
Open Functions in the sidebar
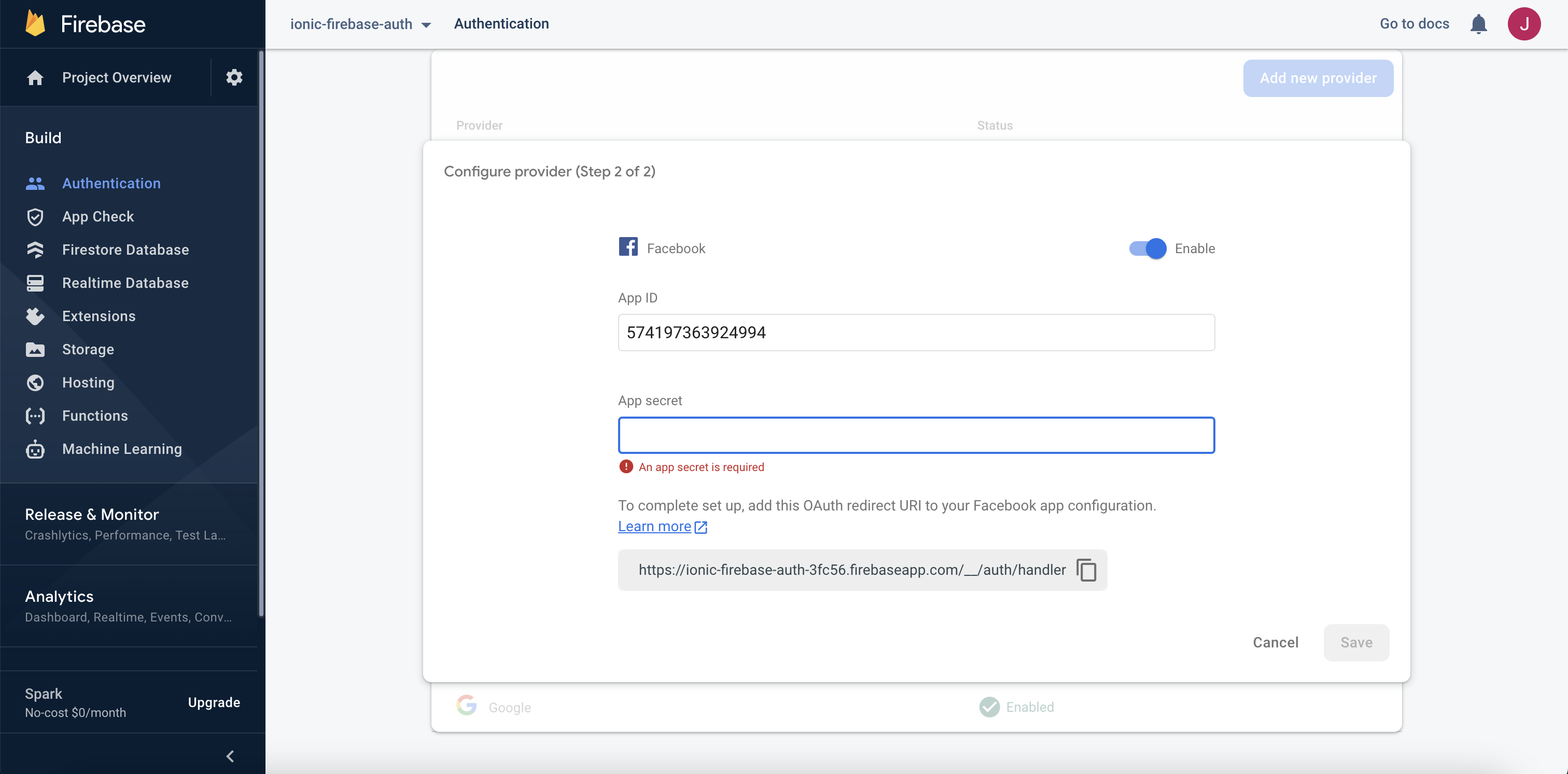(95, 416)
